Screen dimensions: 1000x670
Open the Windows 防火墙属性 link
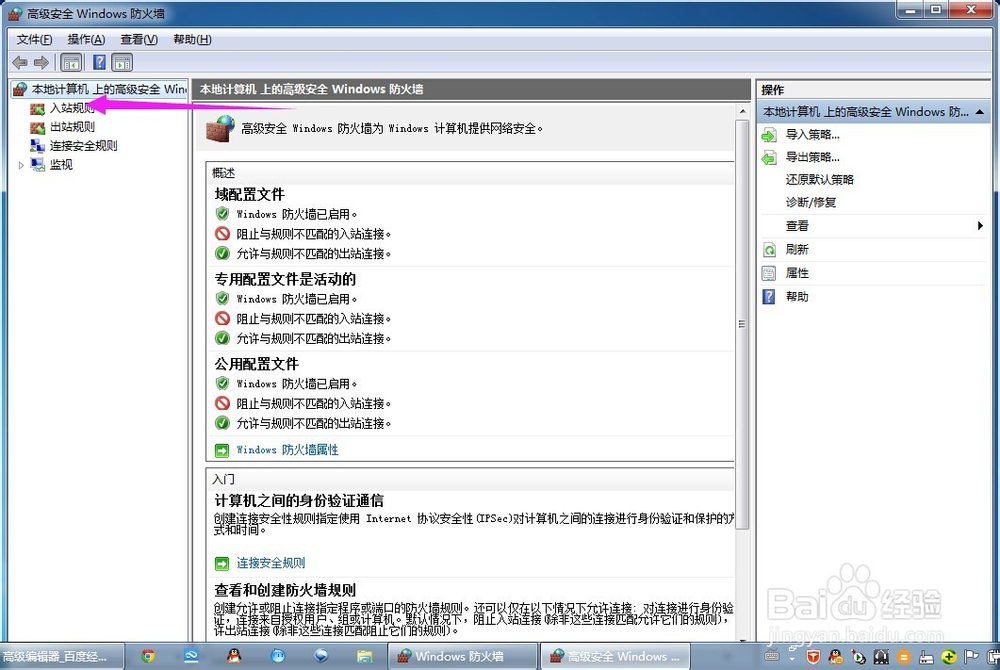[x=287, y=450]
